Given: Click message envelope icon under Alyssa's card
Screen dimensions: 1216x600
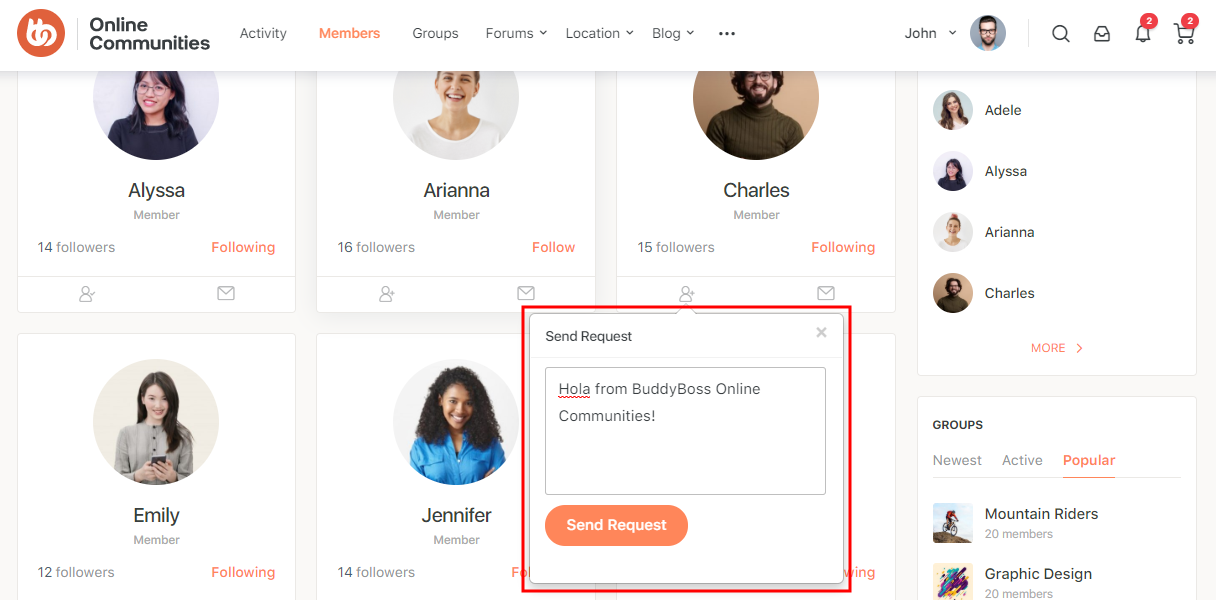Looking at the screenshot, I should pos(226,293).
